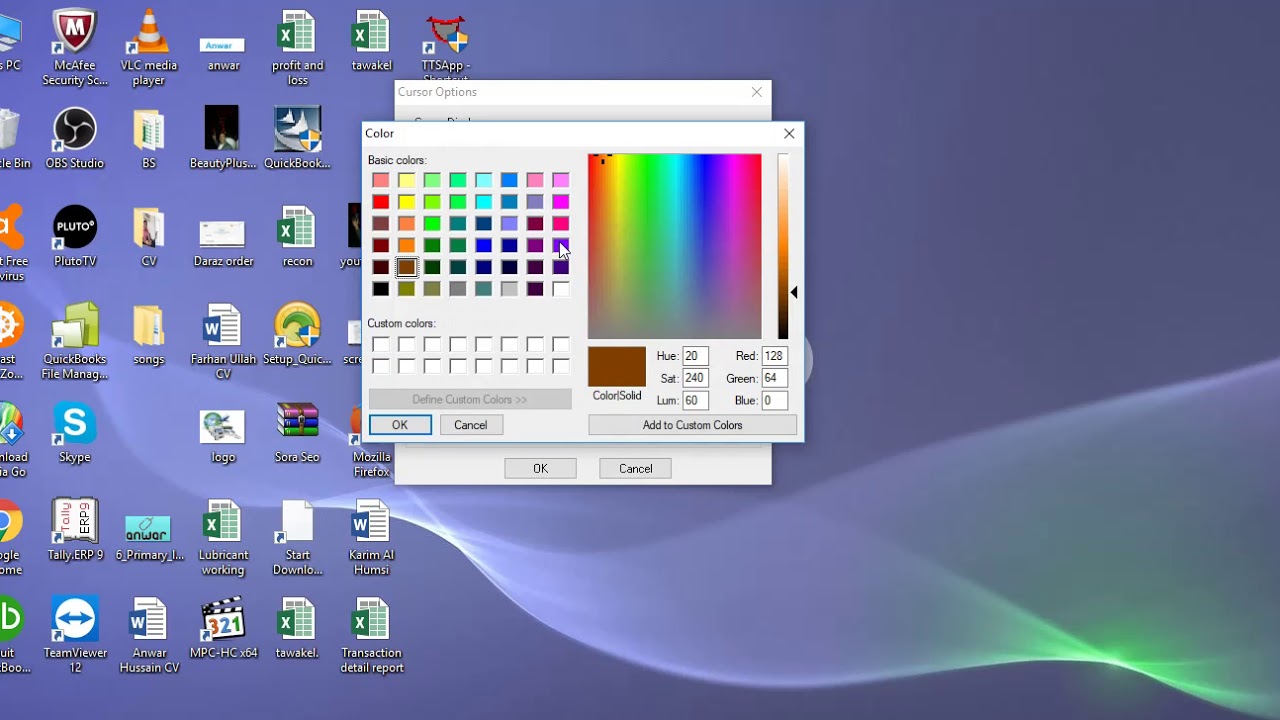Click the Red value field
This screenshot has width=1280, height=720.
(x=774, y=356)
